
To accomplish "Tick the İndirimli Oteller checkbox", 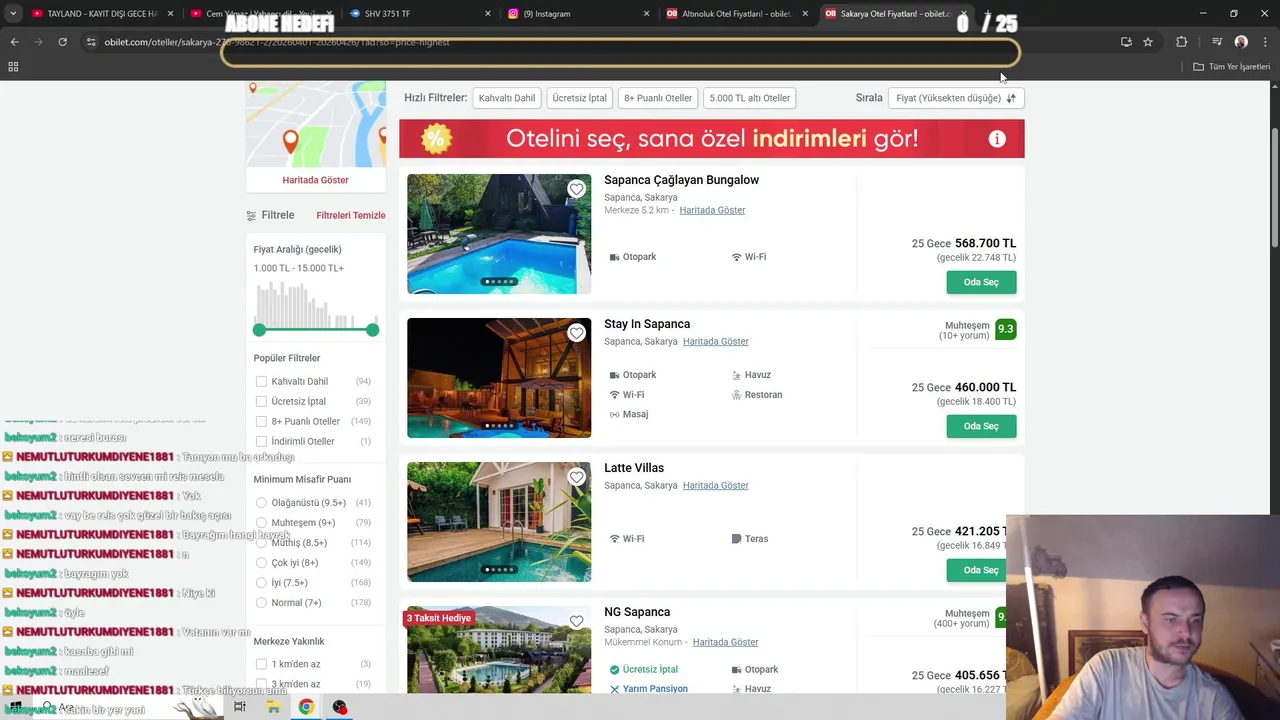I will [x=261, y=441].
